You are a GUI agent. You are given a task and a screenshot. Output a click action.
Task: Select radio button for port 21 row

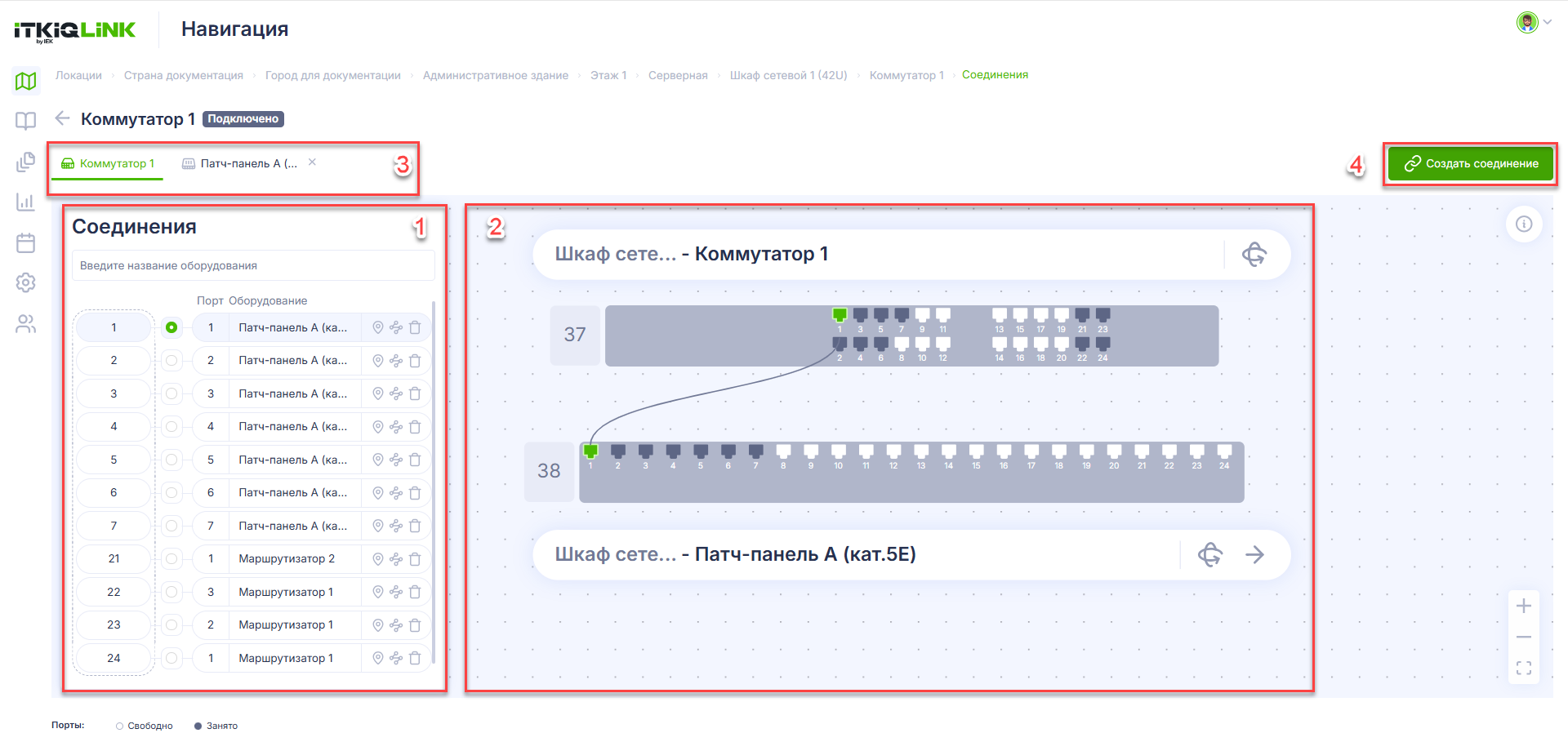(x=171, y=559)
